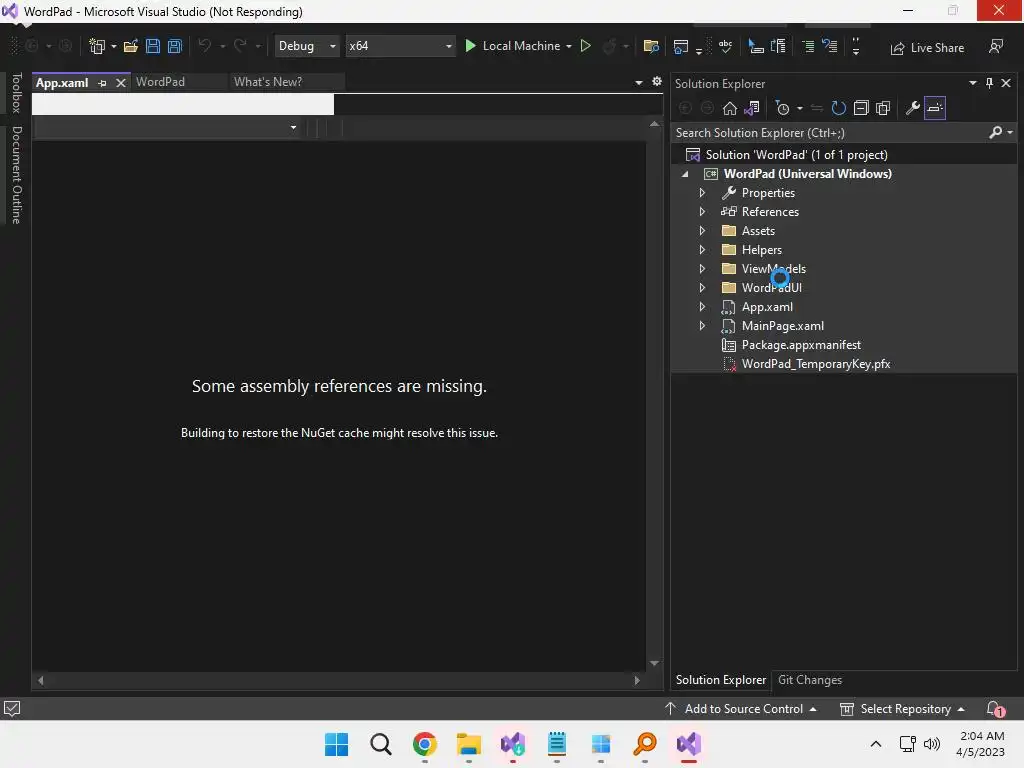The width and height of the screenshot is (1024, 768).
Task: Switch to the WordPad document tab
Action: [161, 82]
